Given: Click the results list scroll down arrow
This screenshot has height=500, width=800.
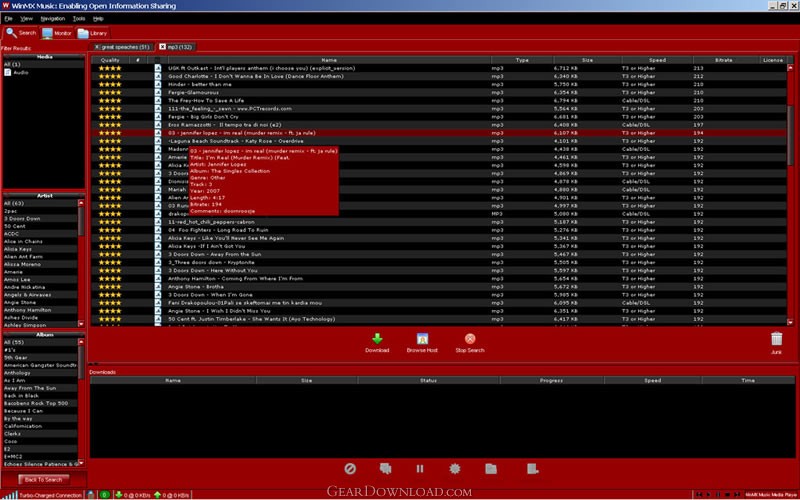Looking at the screenshot, I should coord(790,322).
